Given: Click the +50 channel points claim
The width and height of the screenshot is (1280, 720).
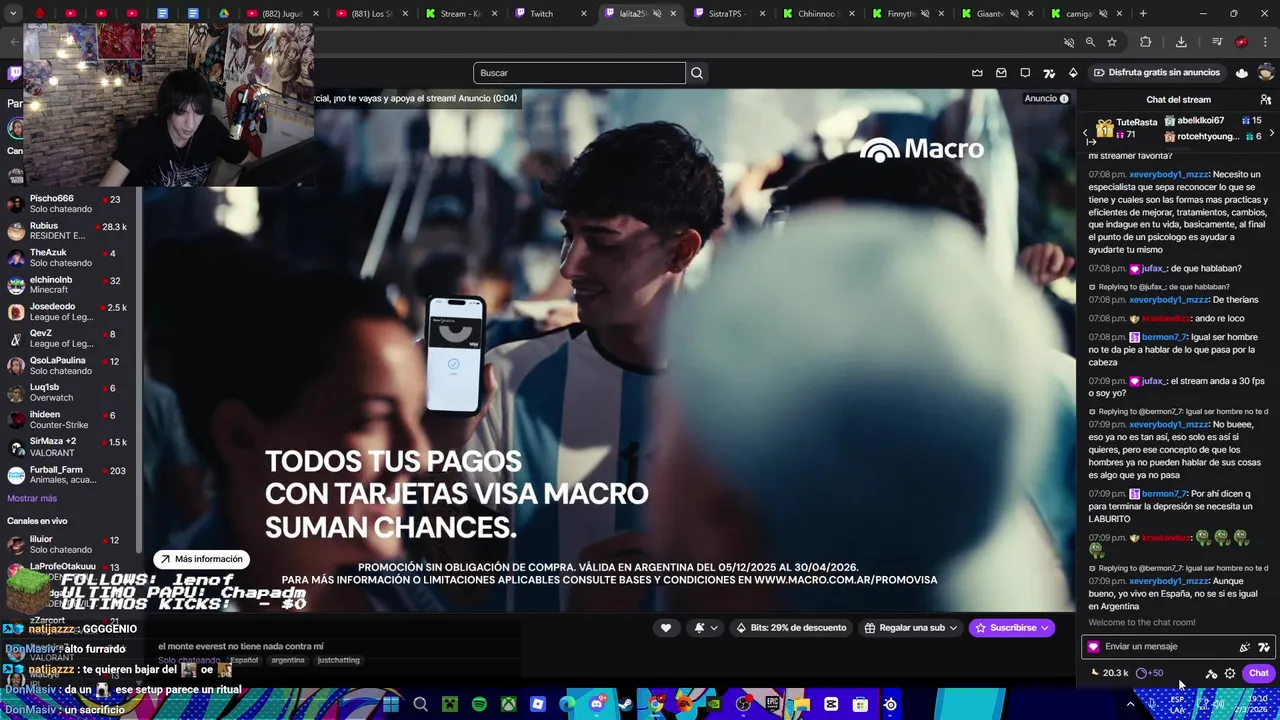Looking at the screenshot, I should tap(1149, 673).
